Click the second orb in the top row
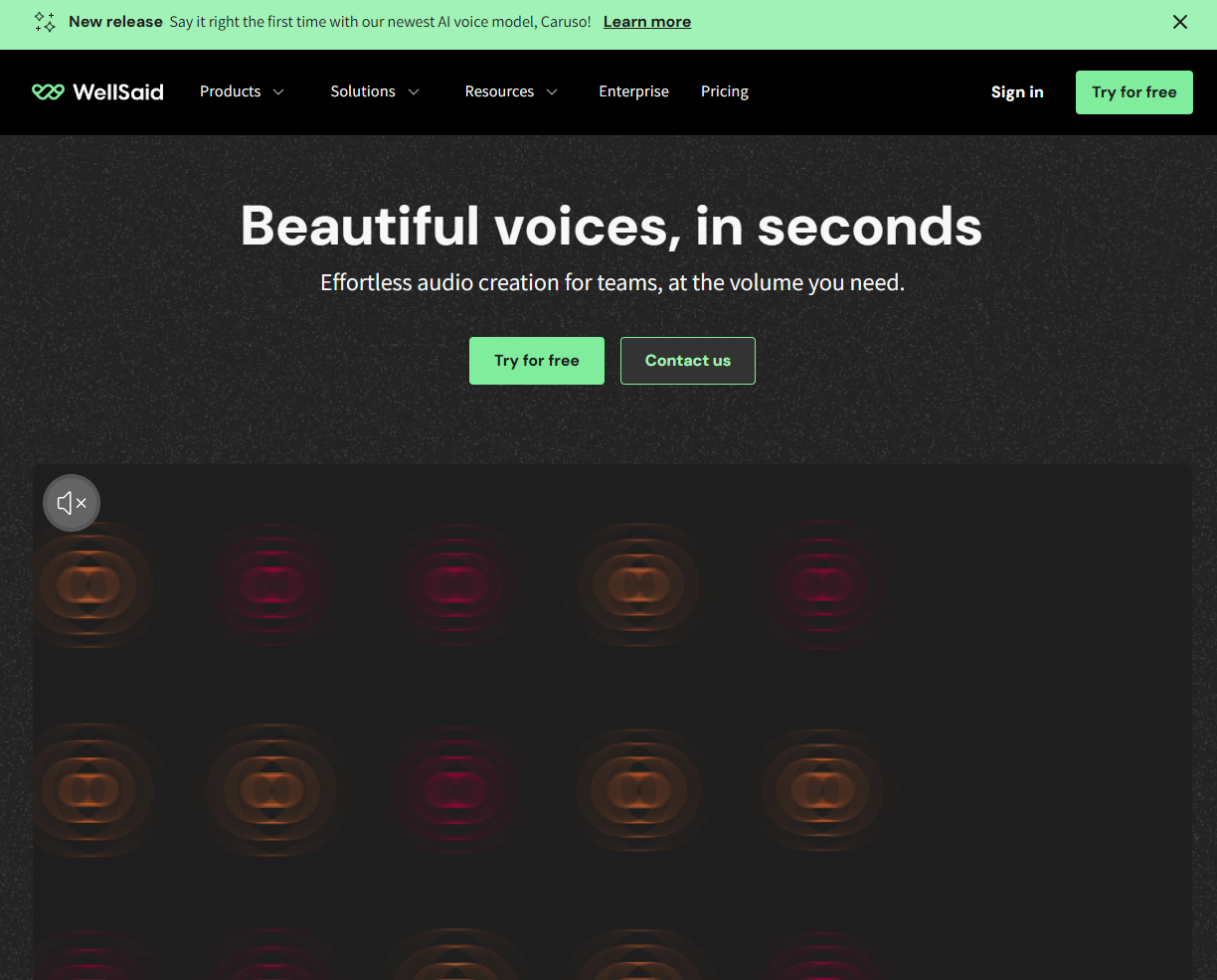Screen dimensions: 1217x980 click(x=271, y=584)
